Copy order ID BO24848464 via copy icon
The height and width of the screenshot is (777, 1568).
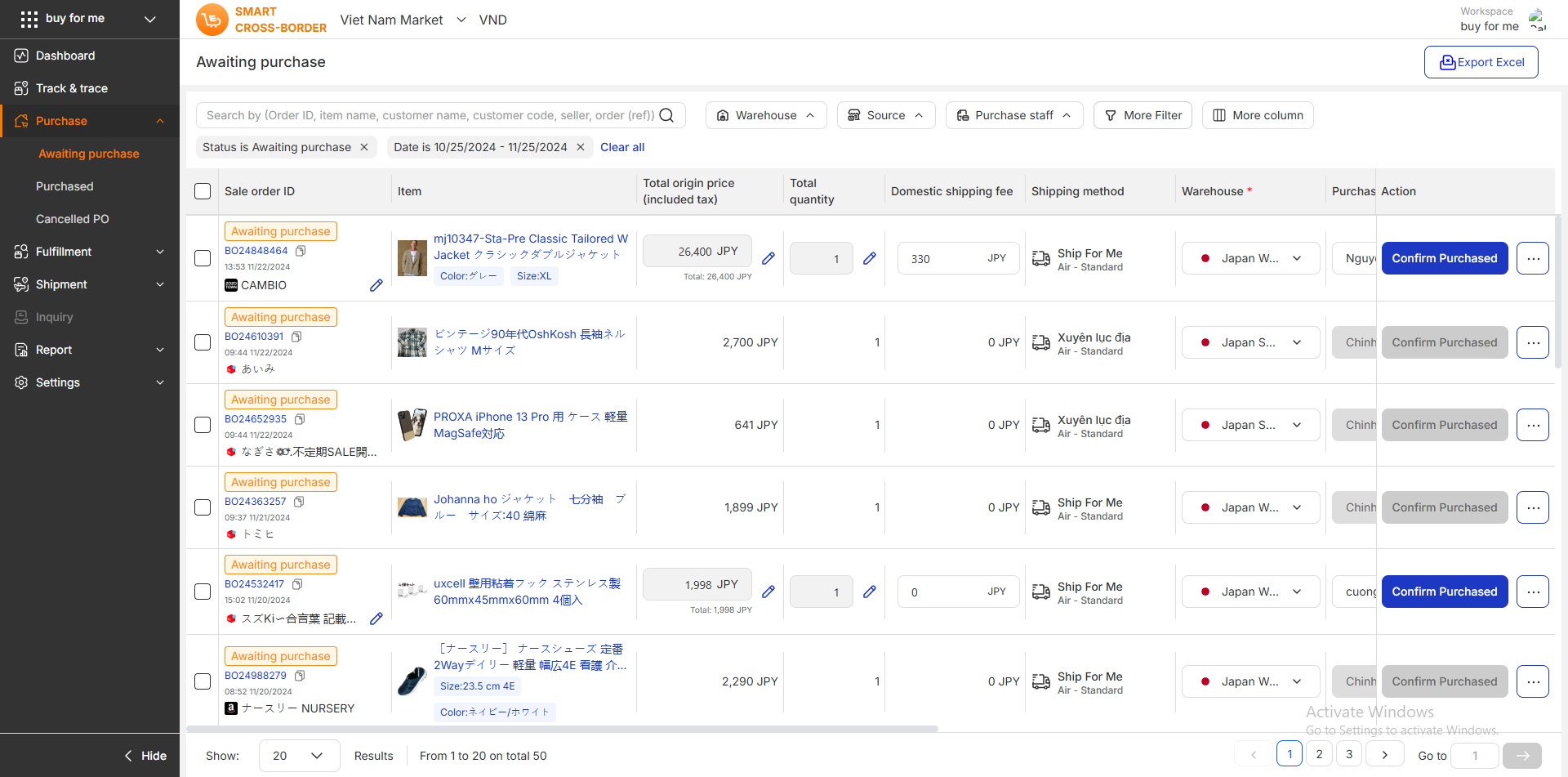tap(301, 251)
